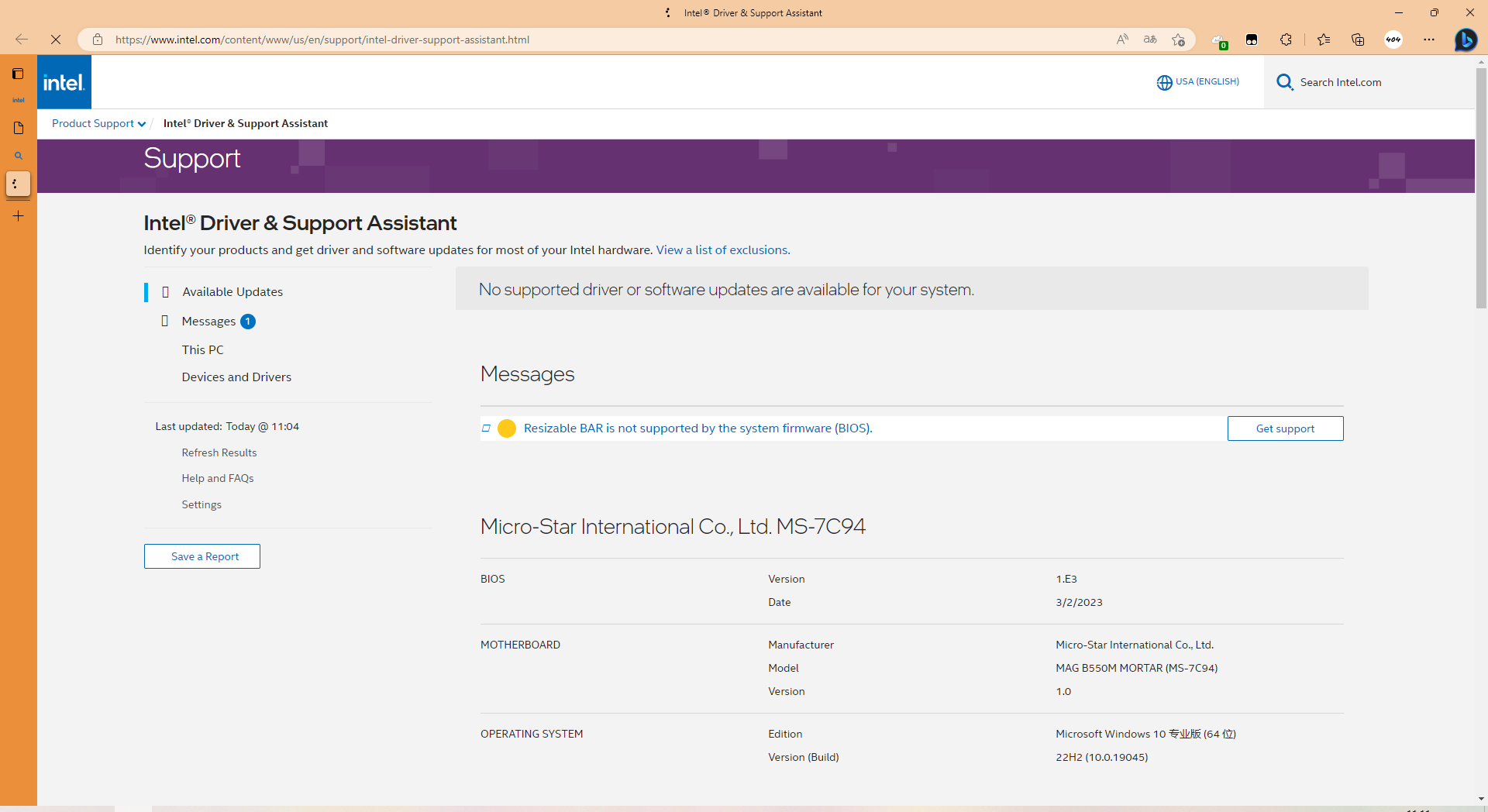Open the Devices and Drivers section
Image resolution: width=1488 pixels, height=812 pixels.
[236, 377]
